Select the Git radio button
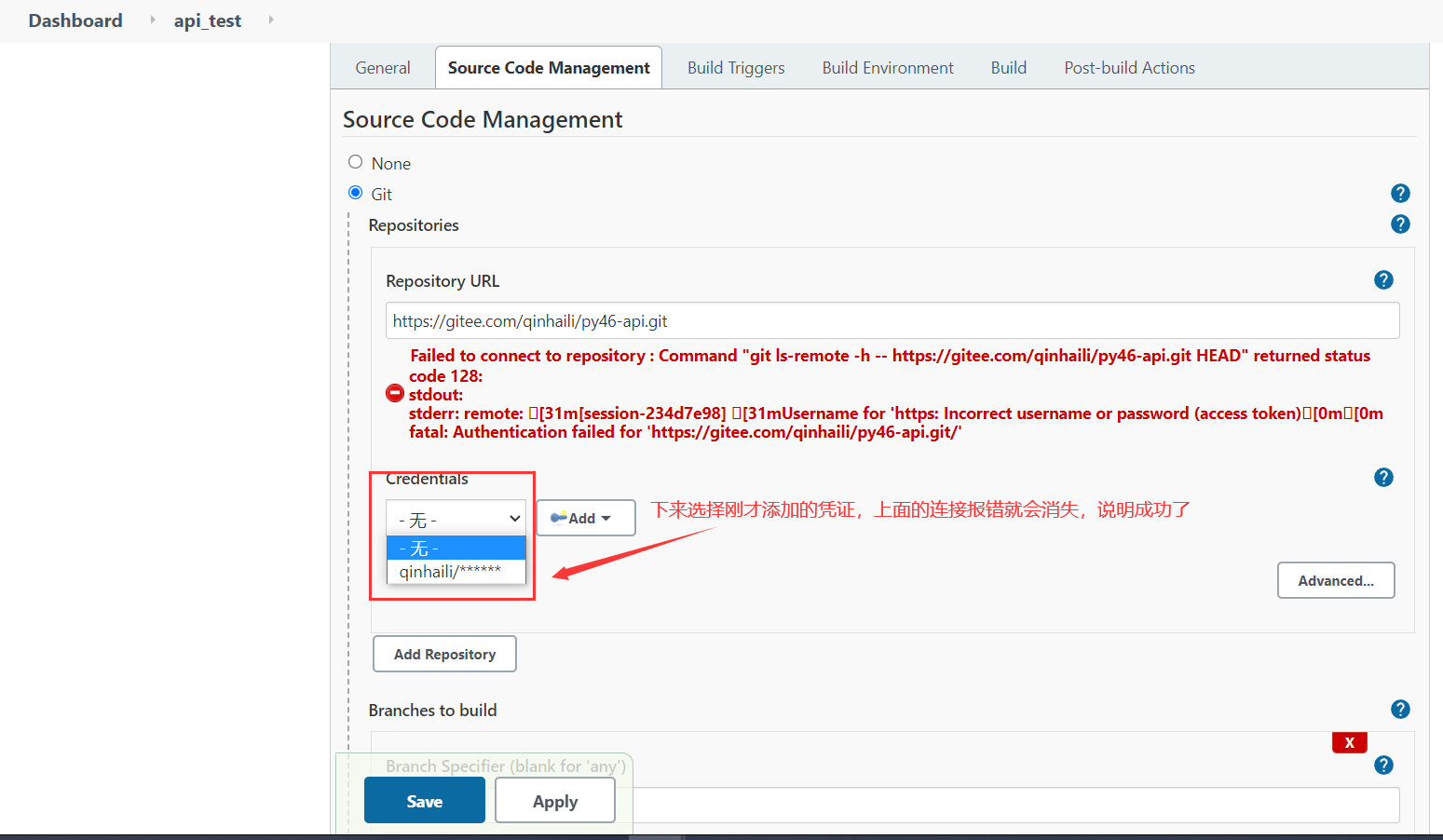This screenshot has height=840, width=1443. pyautogui.click(x=355, y=193)
